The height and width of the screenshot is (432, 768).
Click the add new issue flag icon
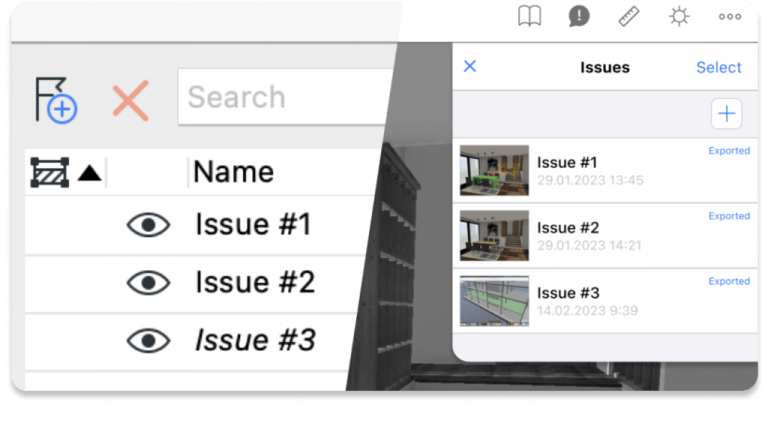[x=56, y=100]
